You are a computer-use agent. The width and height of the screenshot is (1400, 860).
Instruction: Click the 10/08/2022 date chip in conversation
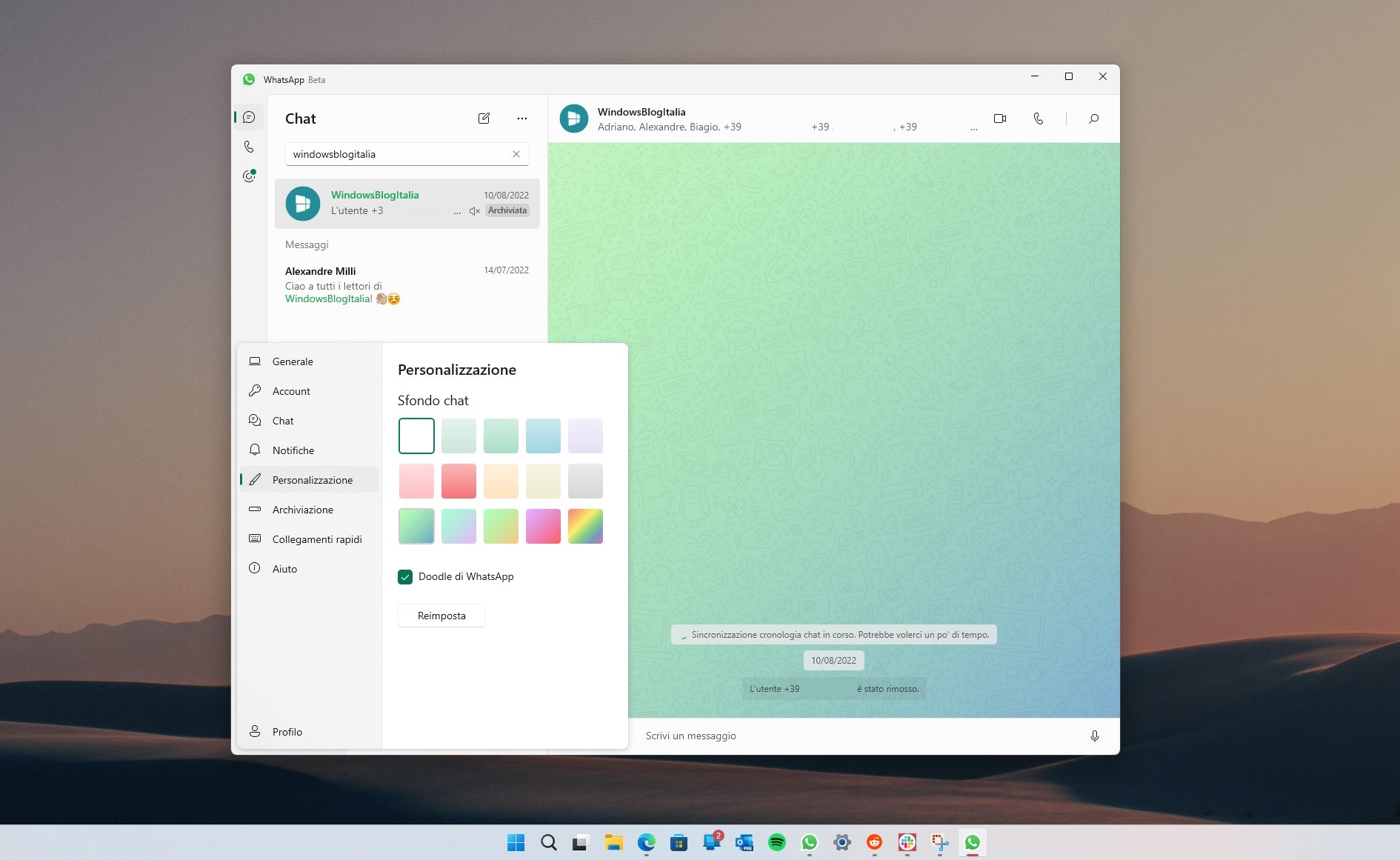[x=833, y=660]
